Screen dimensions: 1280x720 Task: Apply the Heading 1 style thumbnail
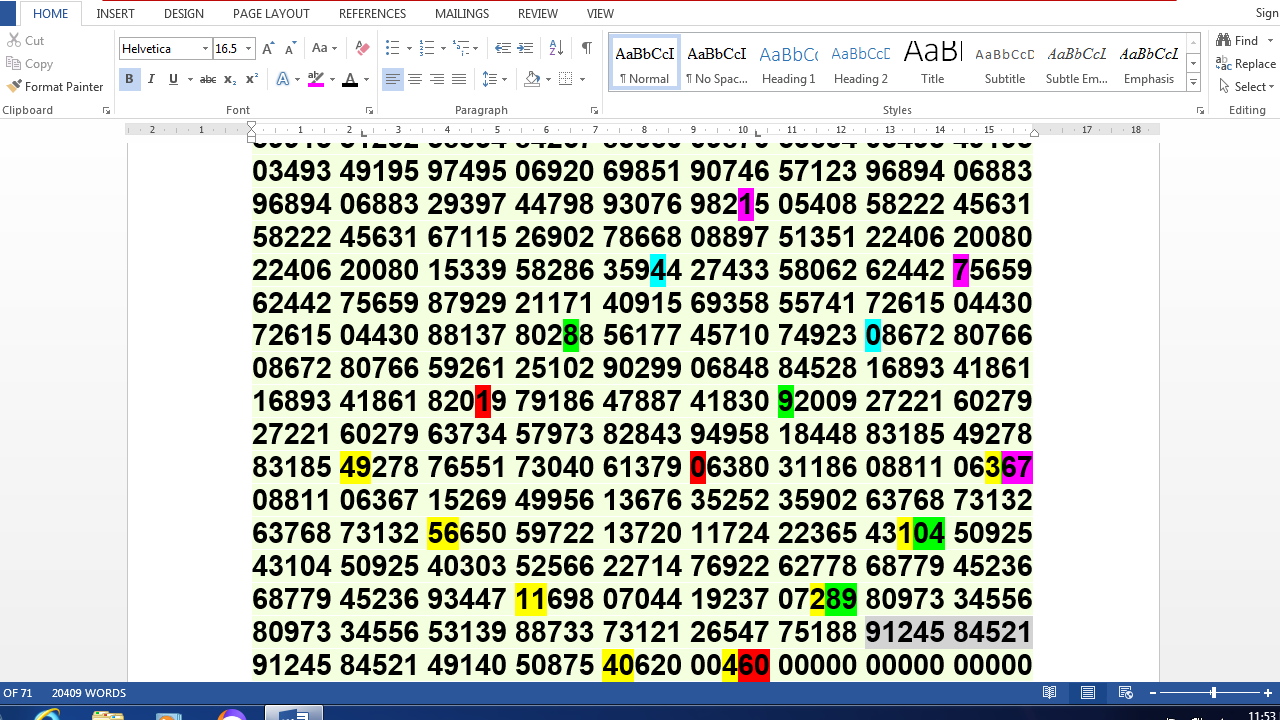point(788,64)
